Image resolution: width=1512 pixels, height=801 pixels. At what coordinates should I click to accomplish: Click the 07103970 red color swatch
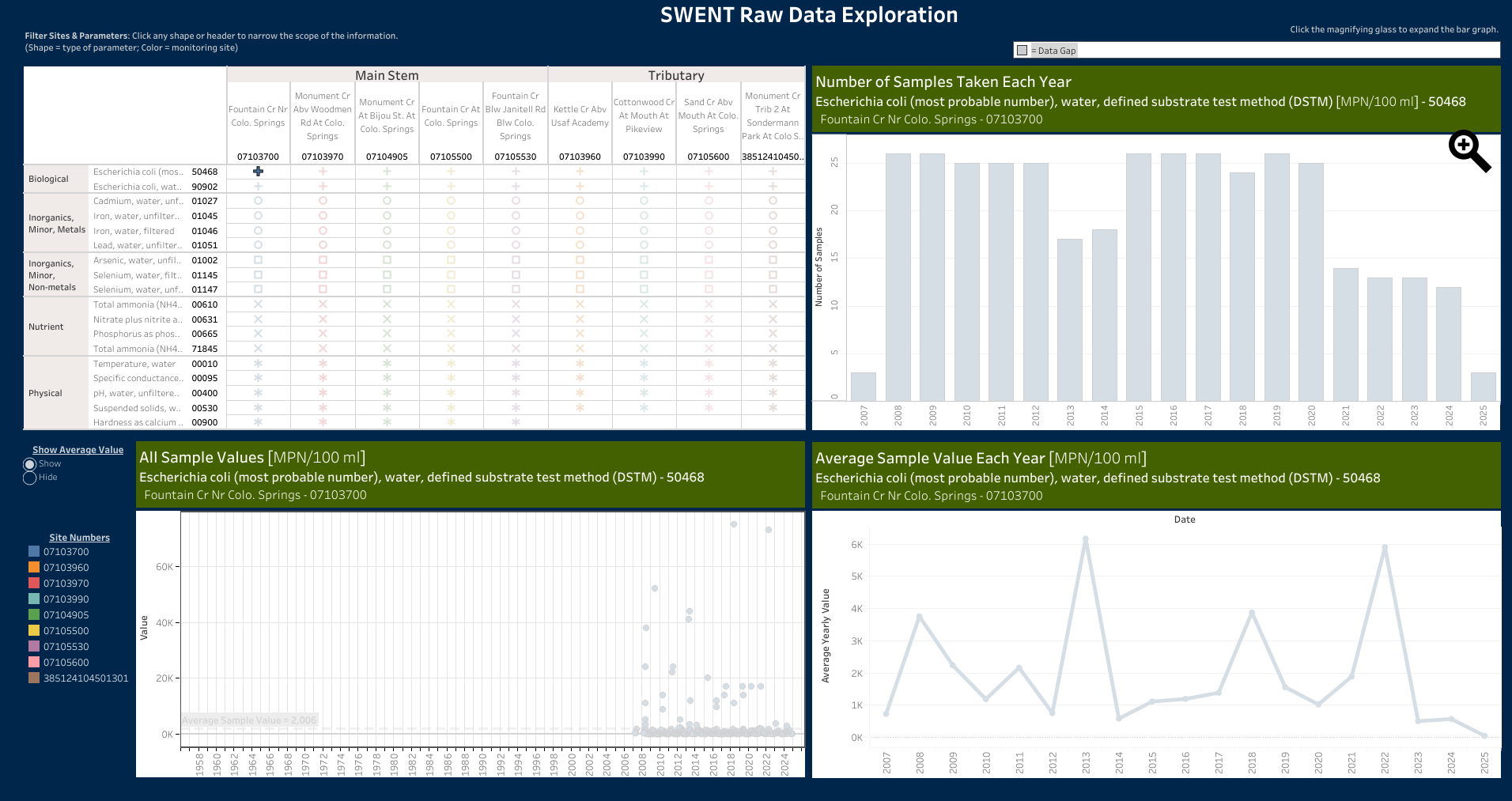34,584
